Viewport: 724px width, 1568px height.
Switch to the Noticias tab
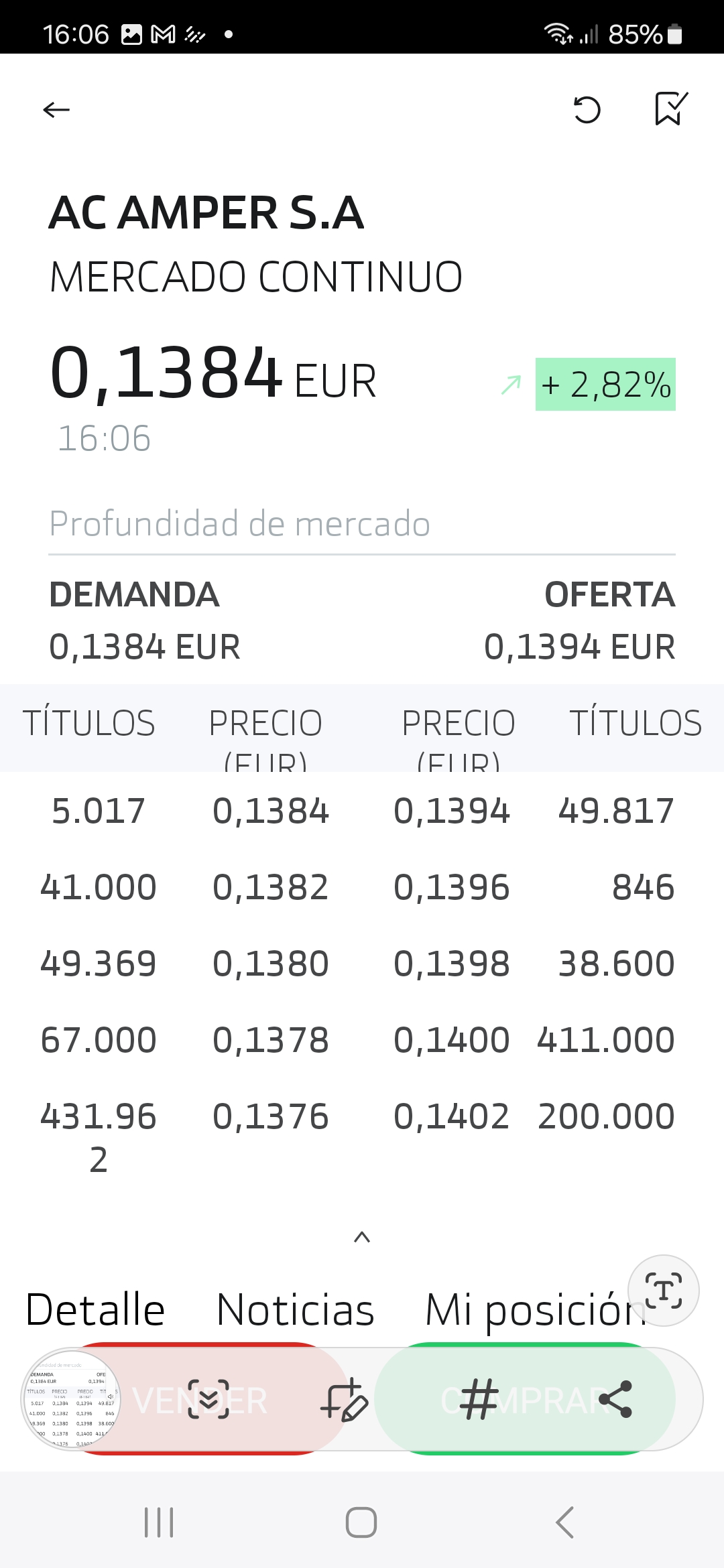point(295,1309)
